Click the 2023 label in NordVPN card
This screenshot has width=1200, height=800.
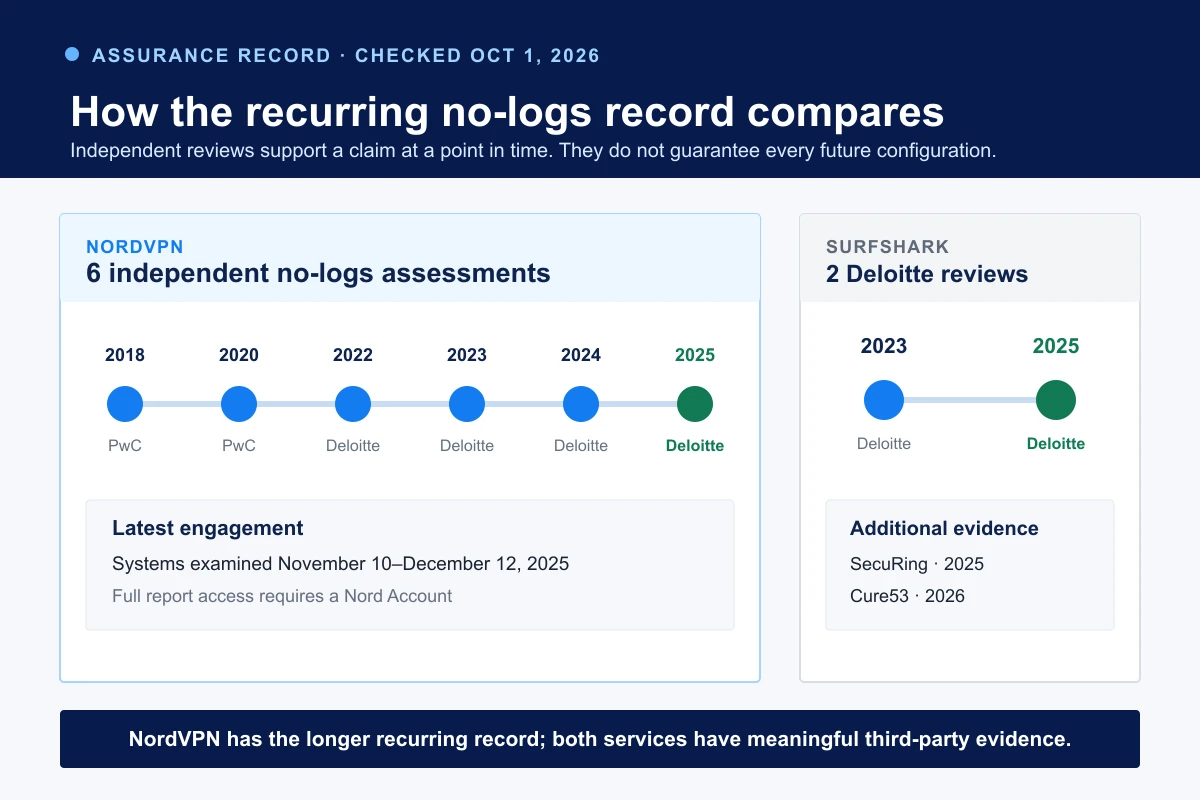[x=467, y=355]
